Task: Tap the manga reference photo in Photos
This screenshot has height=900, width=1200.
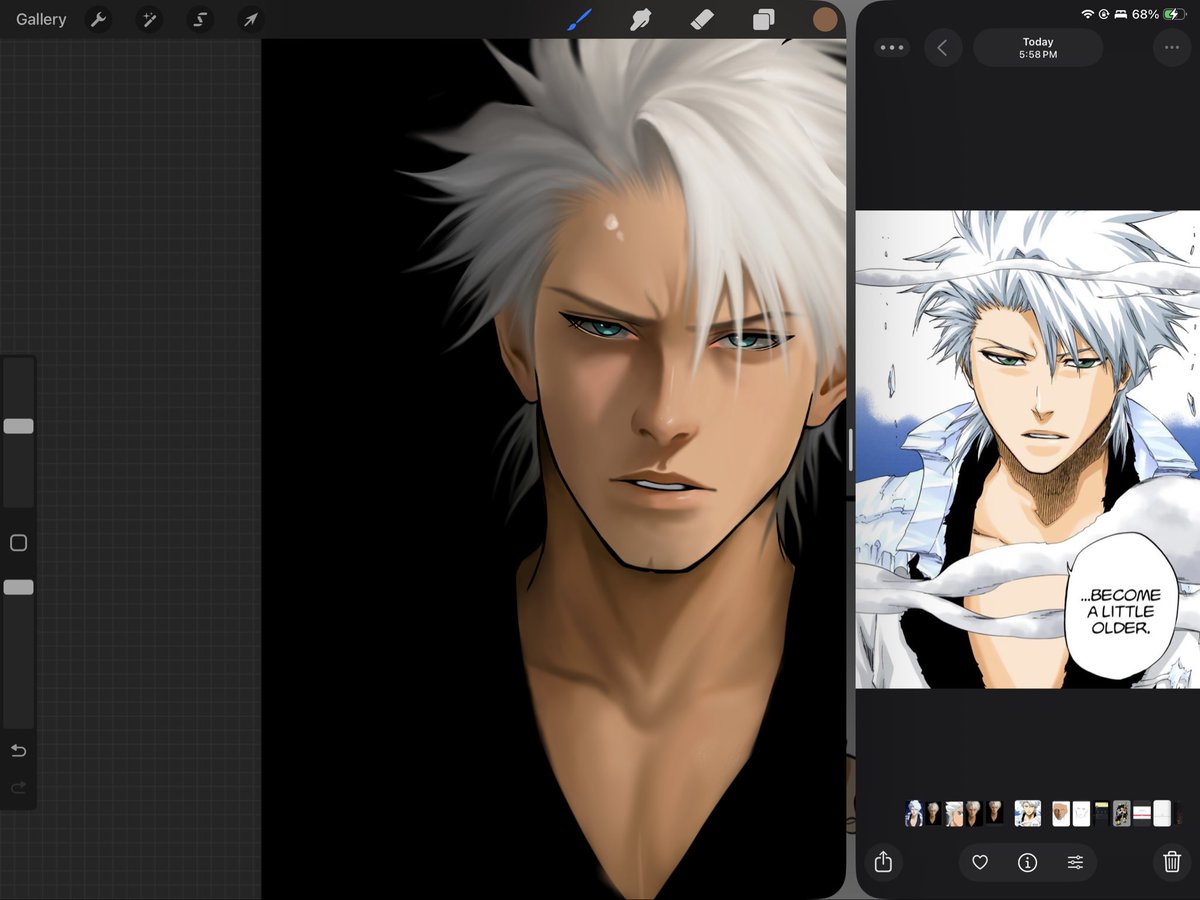Action: tap(1028, 449)
